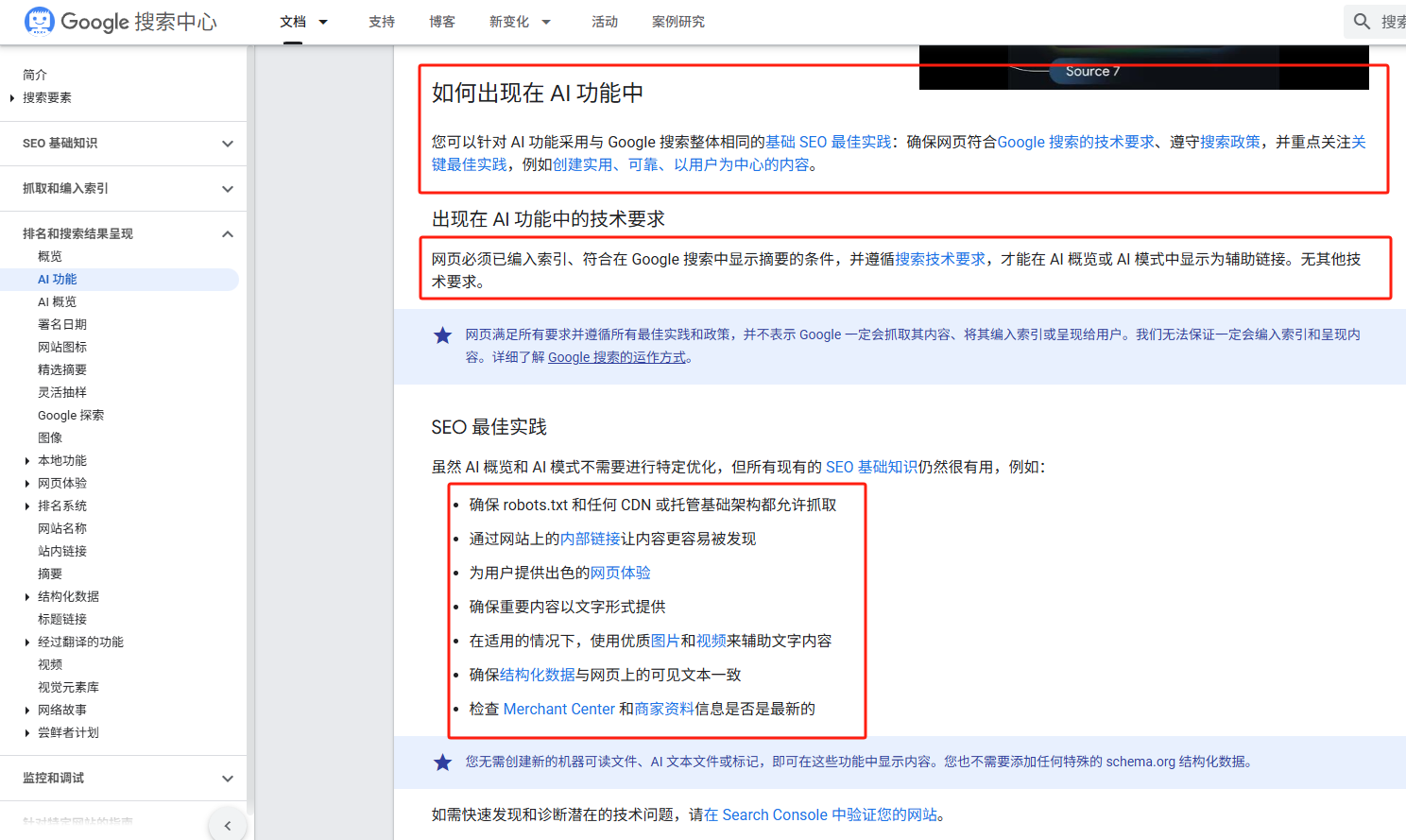Click the star icon beside the blue note
Viewport: 1406px width, 840px height.
point(443,334)
